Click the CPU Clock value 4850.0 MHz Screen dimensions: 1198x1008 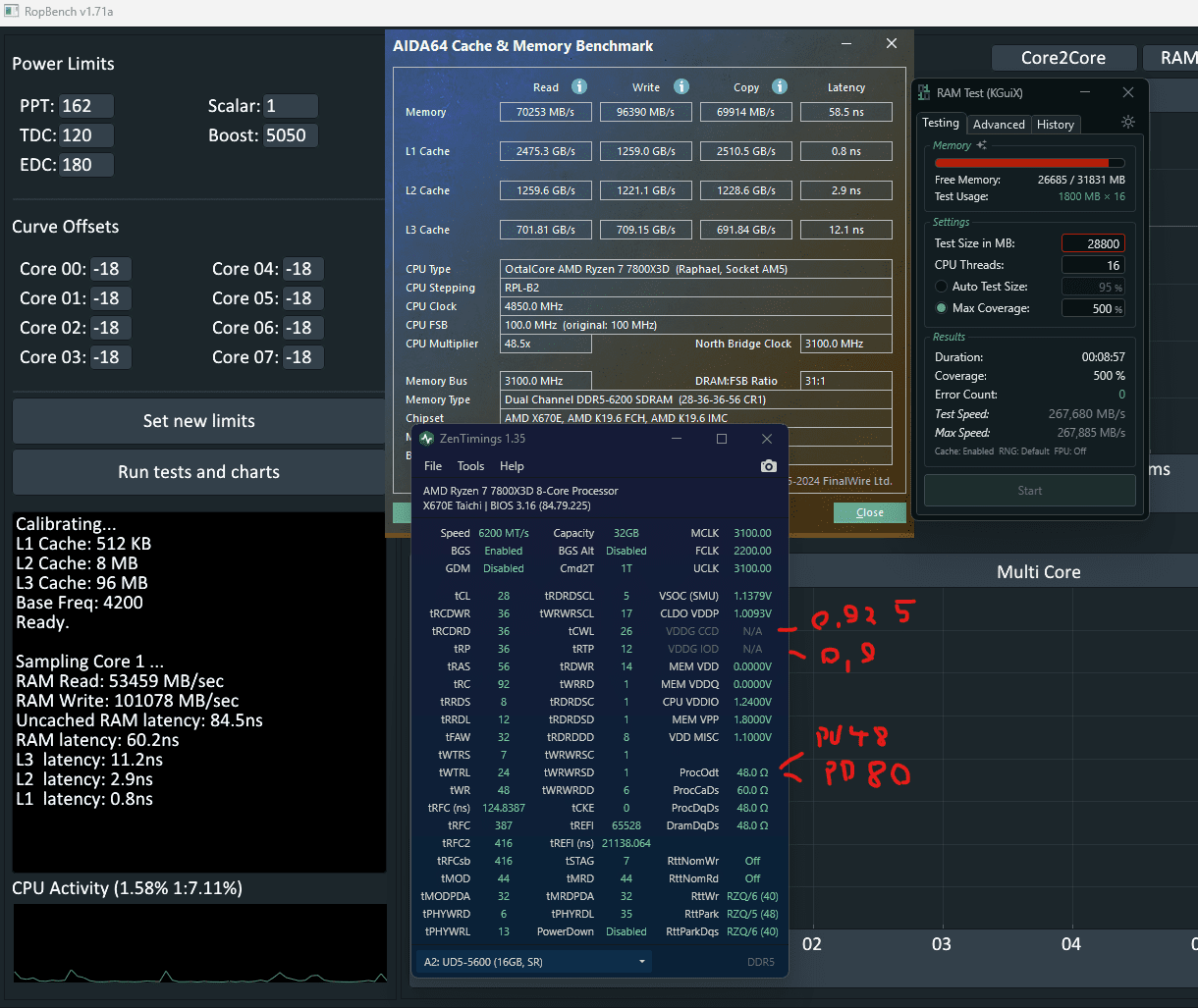coord(696,306)
